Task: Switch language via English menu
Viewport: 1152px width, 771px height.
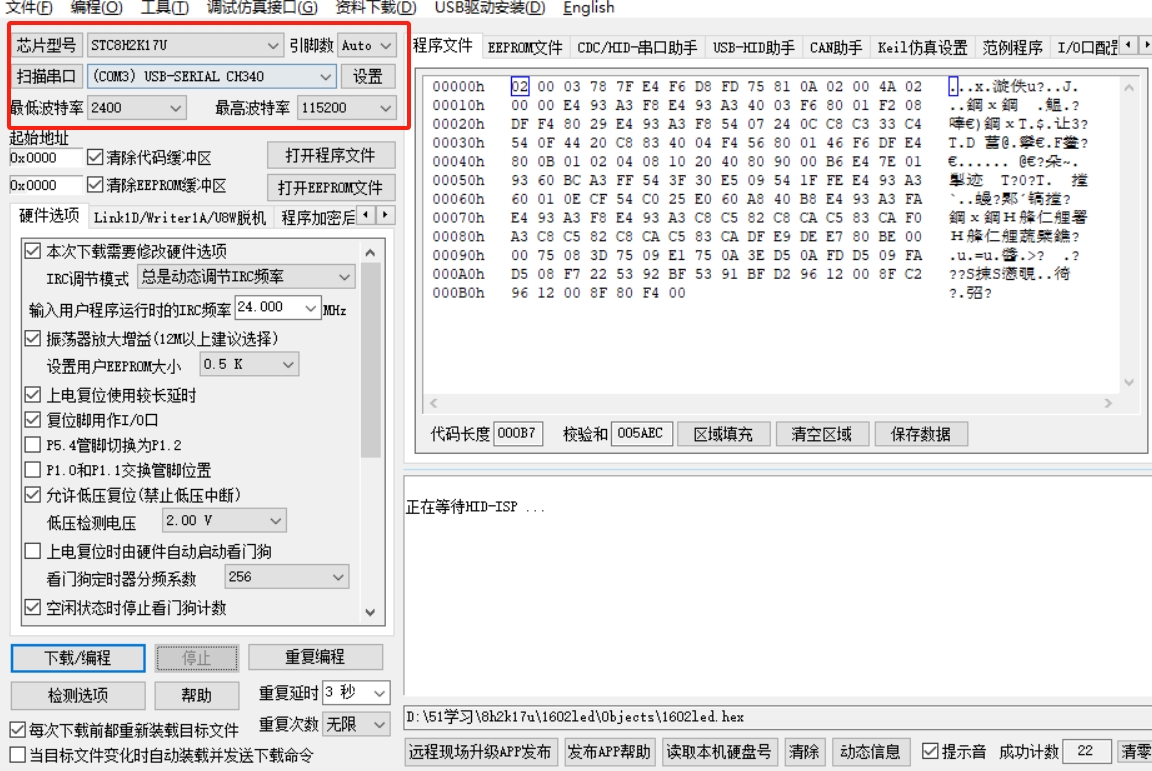Action: click(x=588, y=7)
